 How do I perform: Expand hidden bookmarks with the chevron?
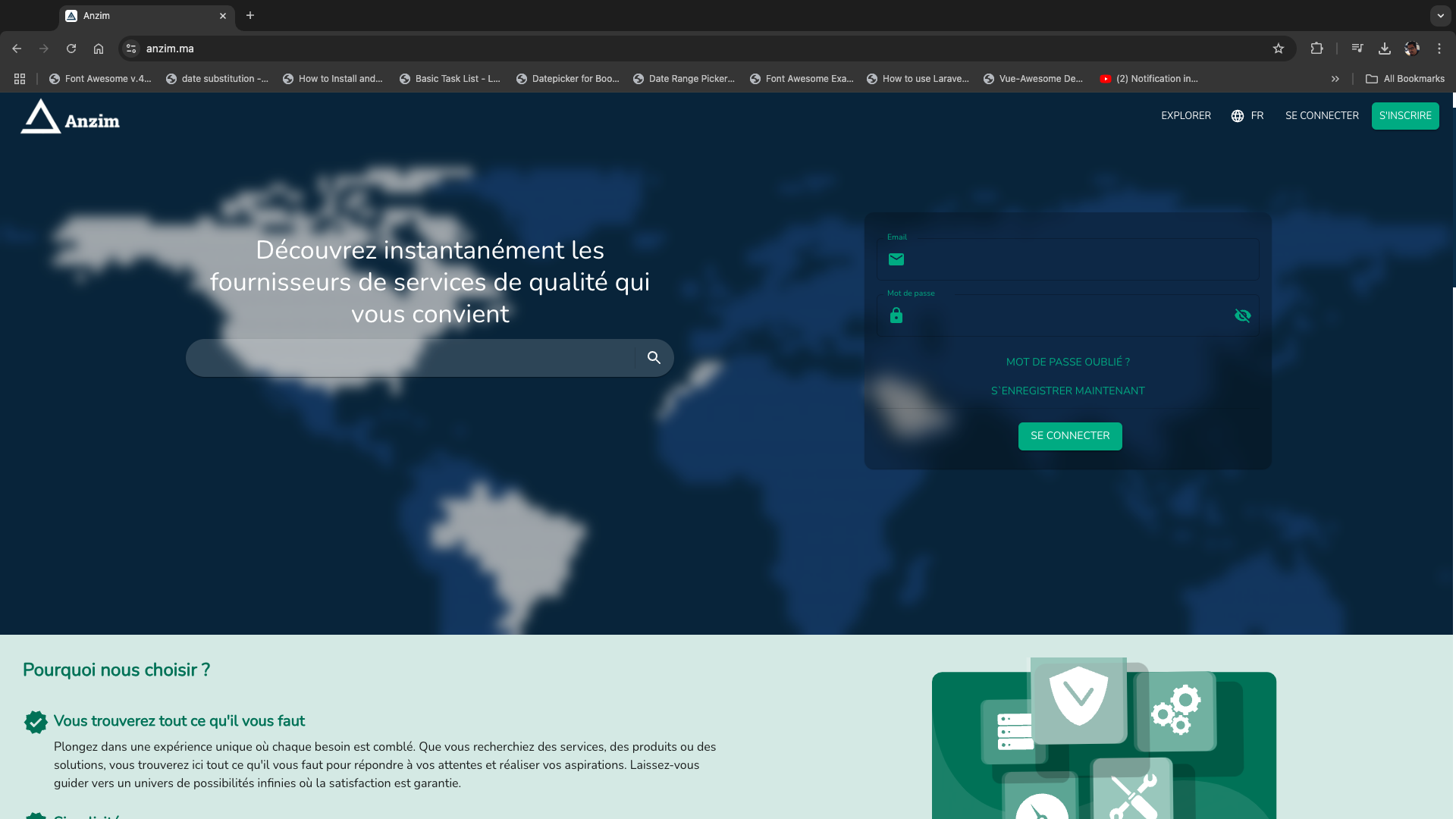1335,78
